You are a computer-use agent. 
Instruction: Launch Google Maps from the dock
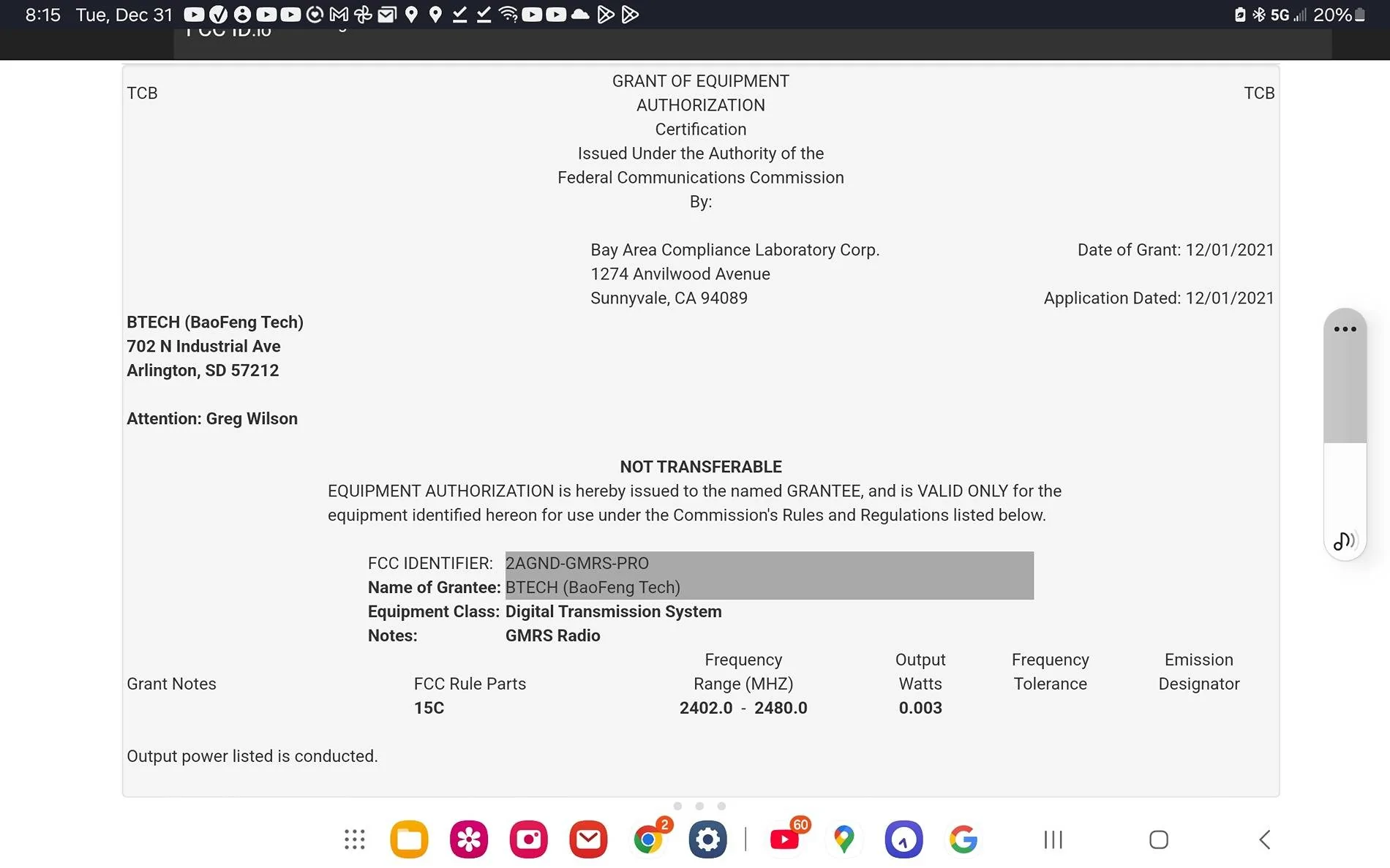tap(844, 839)
